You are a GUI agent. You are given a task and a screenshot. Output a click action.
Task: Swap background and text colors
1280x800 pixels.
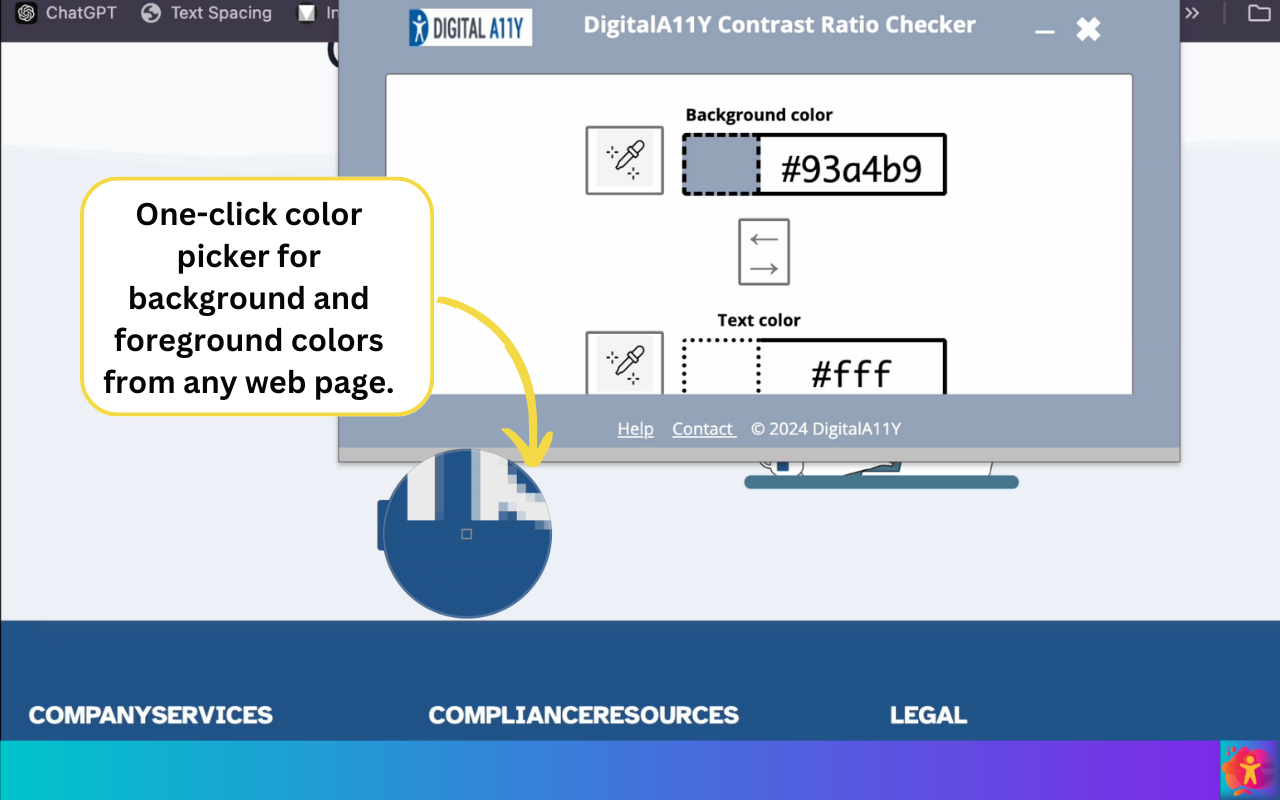(x=764, y=252)
